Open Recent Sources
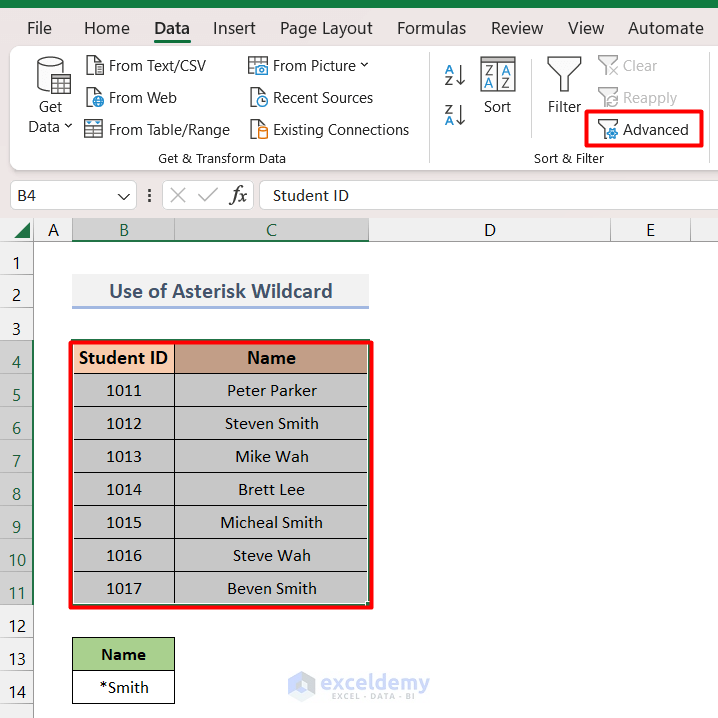718x718 pixels. click(x=311, y=98)
